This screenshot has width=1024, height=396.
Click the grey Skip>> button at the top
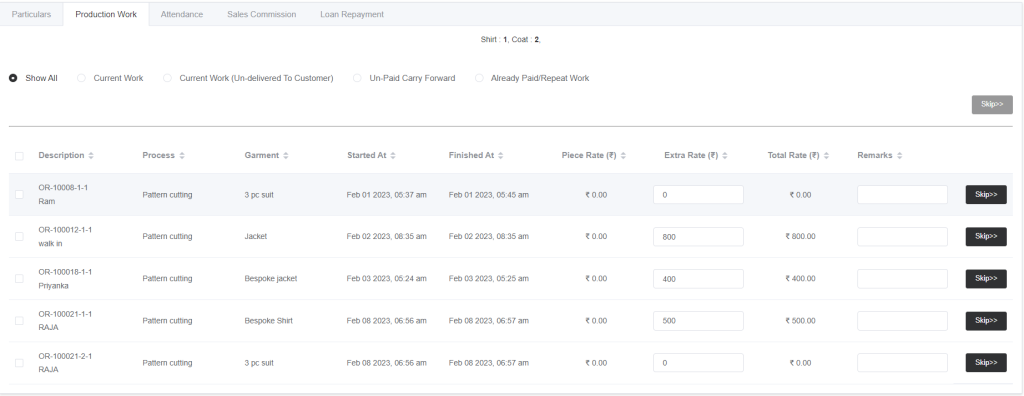coord(992,105)
